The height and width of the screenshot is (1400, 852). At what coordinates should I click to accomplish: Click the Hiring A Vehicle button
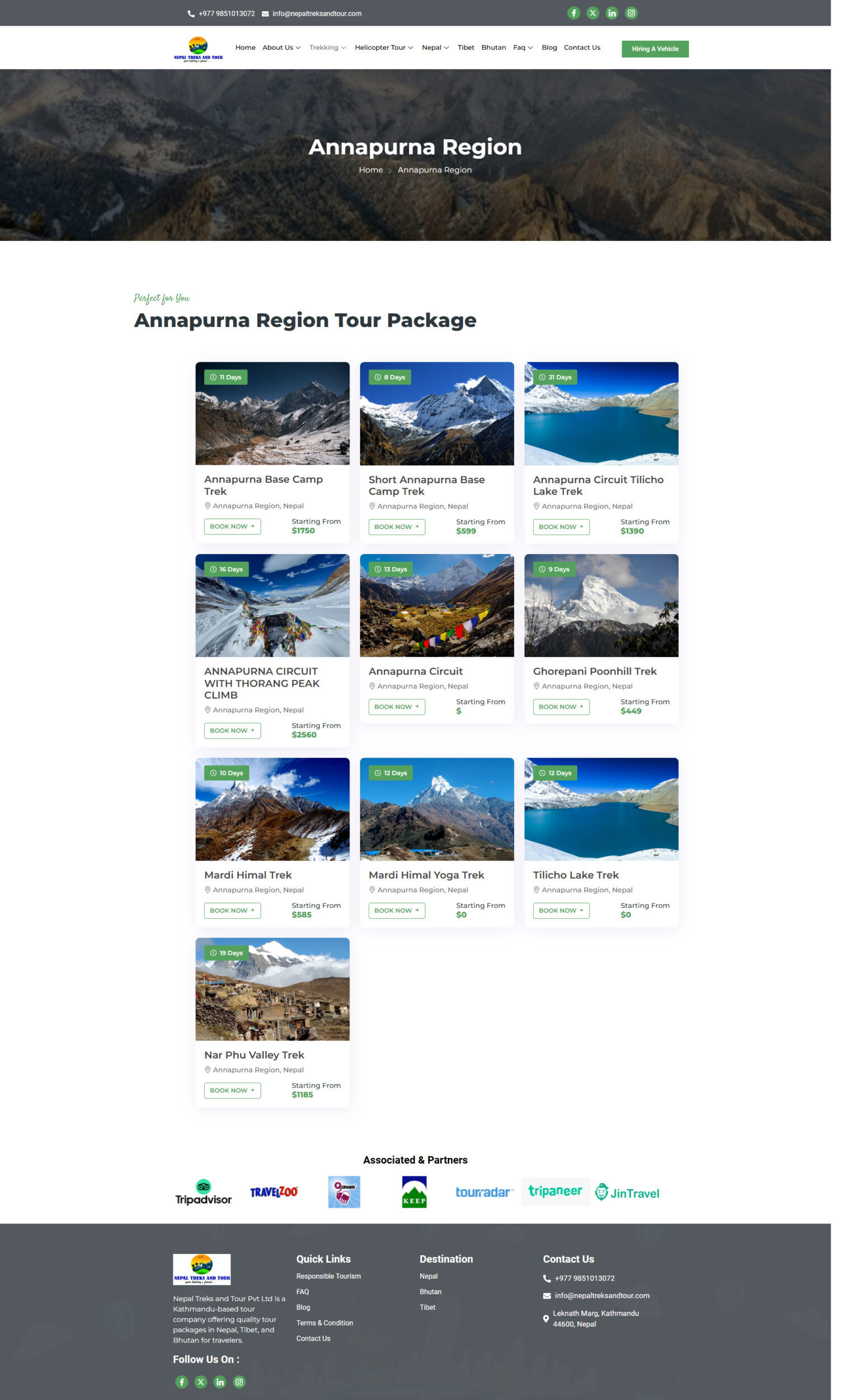click(x=655, y=49)
